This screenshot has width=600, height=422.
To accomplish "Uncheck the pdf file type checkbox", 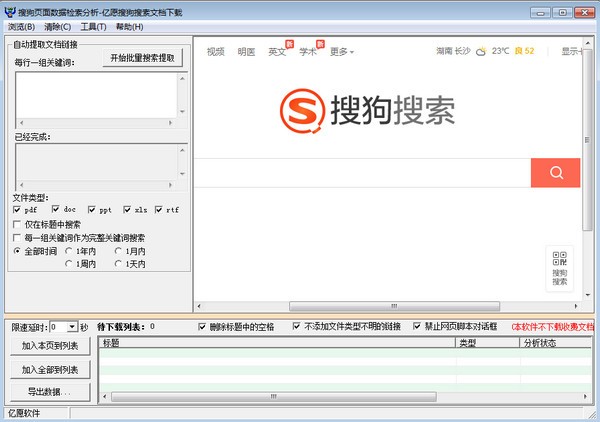I will [x=17, y=210].
